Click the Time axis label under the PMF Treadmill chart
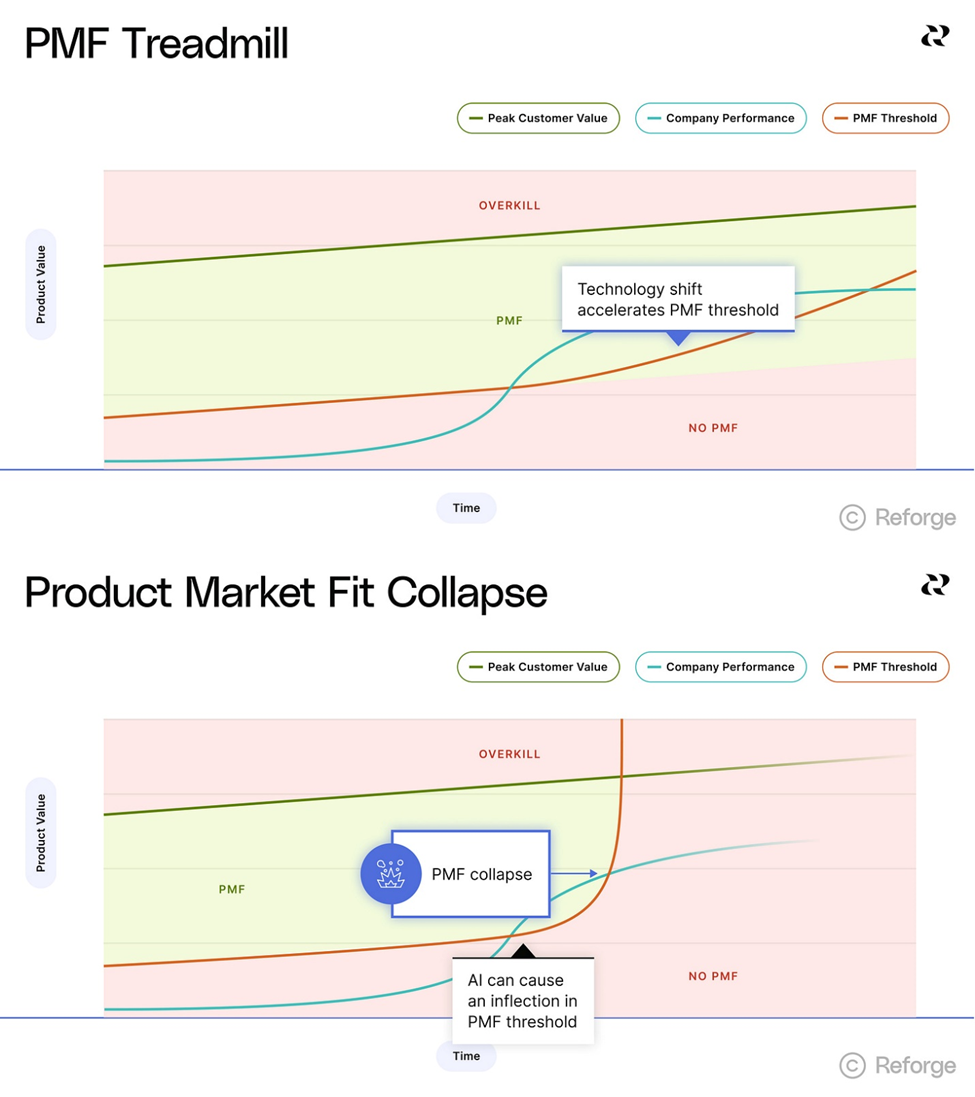This screenshot has width=975, height=1097. (466, 508)
